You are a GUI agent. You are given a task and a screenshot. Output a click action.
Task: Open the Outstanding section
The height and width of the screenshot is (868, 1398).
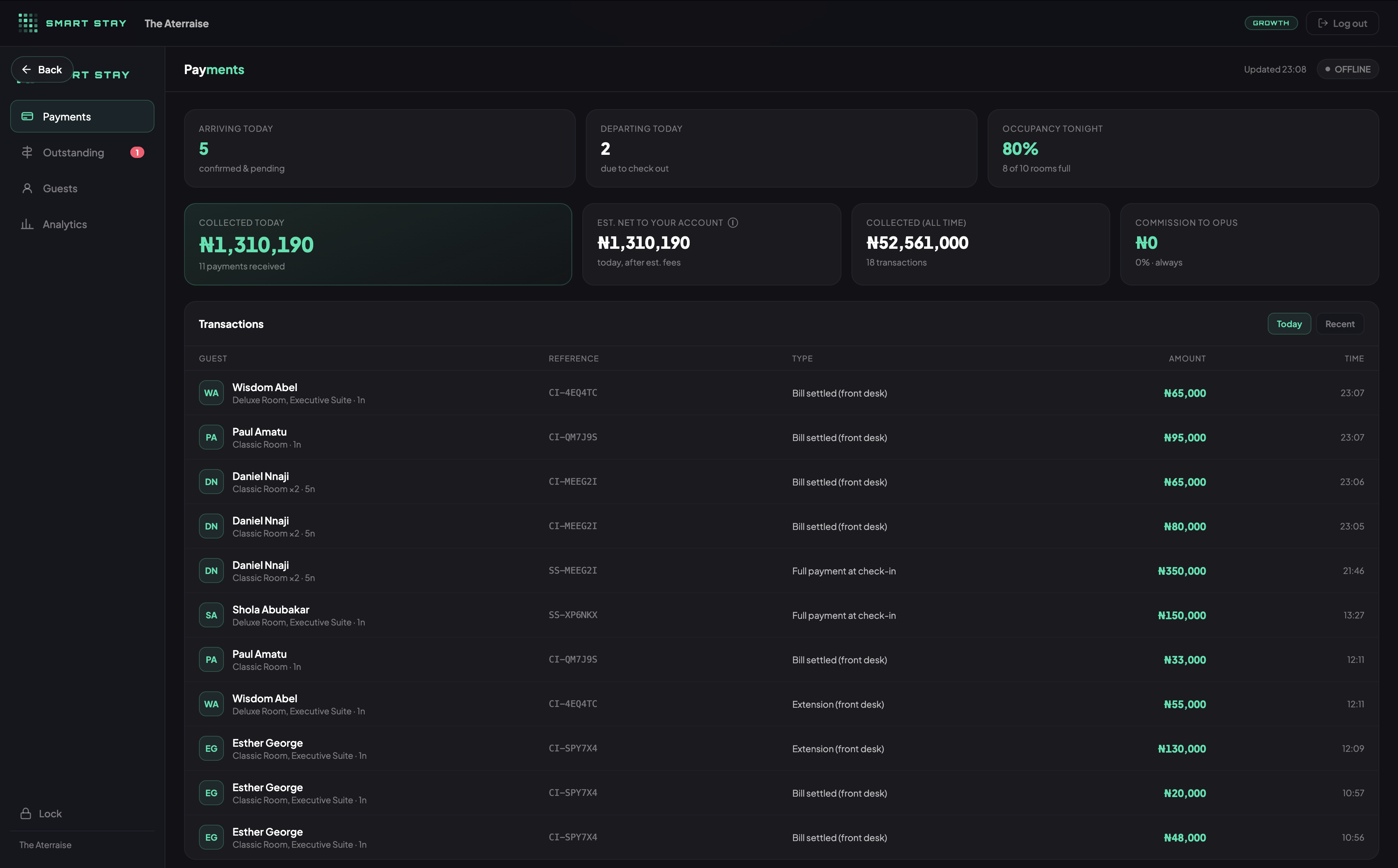[82, 152]
